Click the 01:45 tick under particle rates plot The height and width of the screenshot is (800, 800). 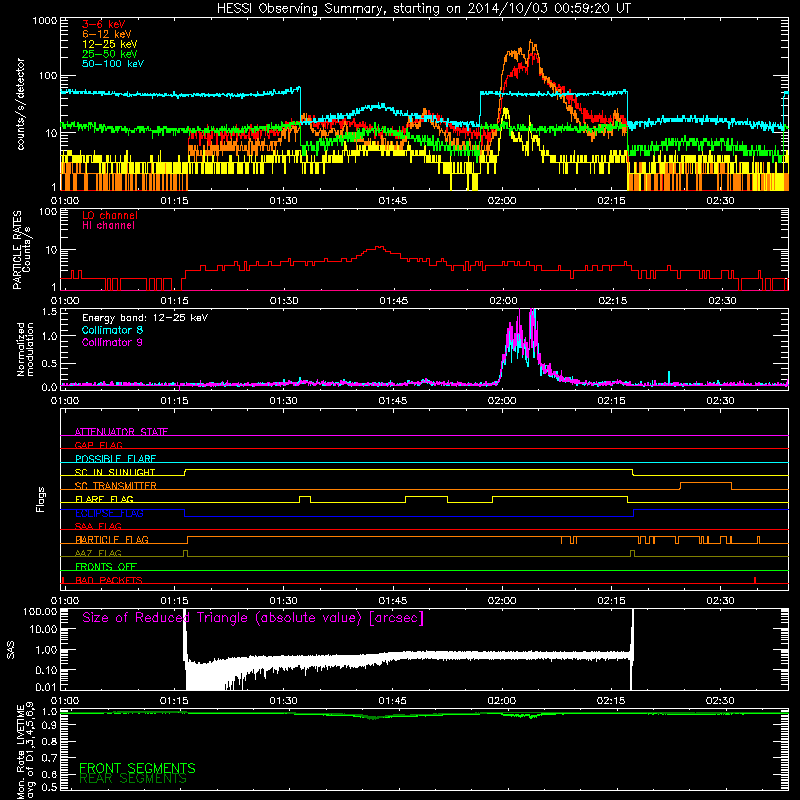coord(393,301)
